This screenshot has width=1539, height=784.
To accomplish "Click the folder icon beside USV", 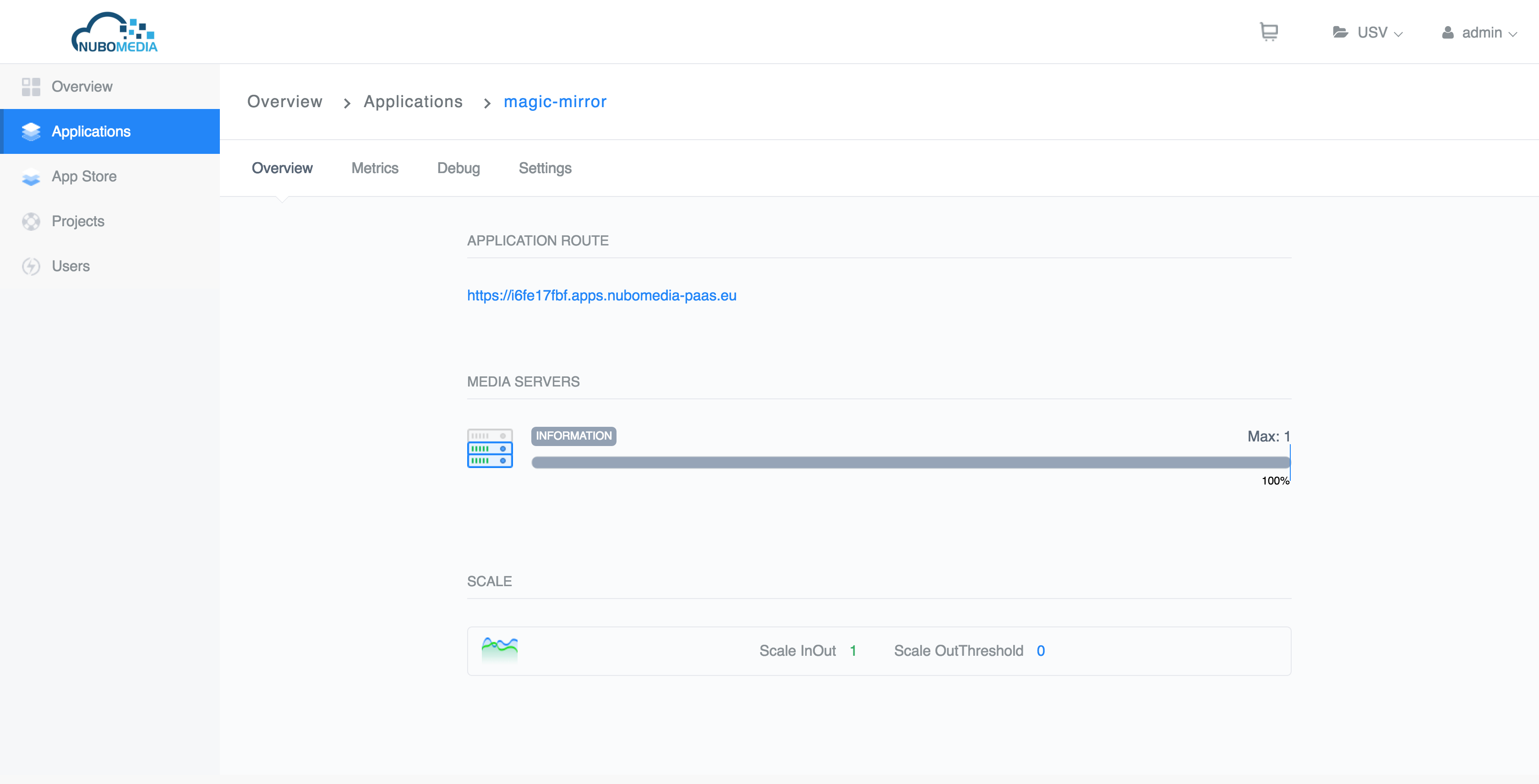I will [1340, 32].
